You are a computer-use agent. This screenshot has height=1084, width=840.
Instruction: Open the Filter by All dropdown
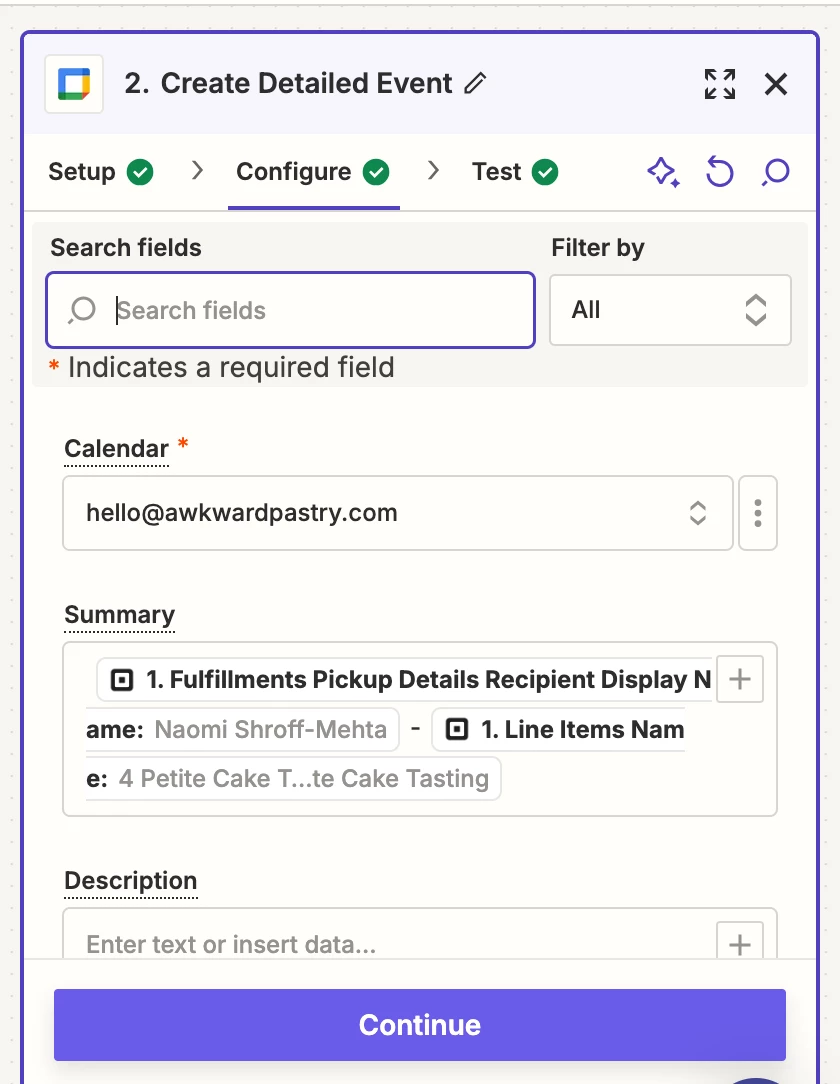click(x=670, y=310)
